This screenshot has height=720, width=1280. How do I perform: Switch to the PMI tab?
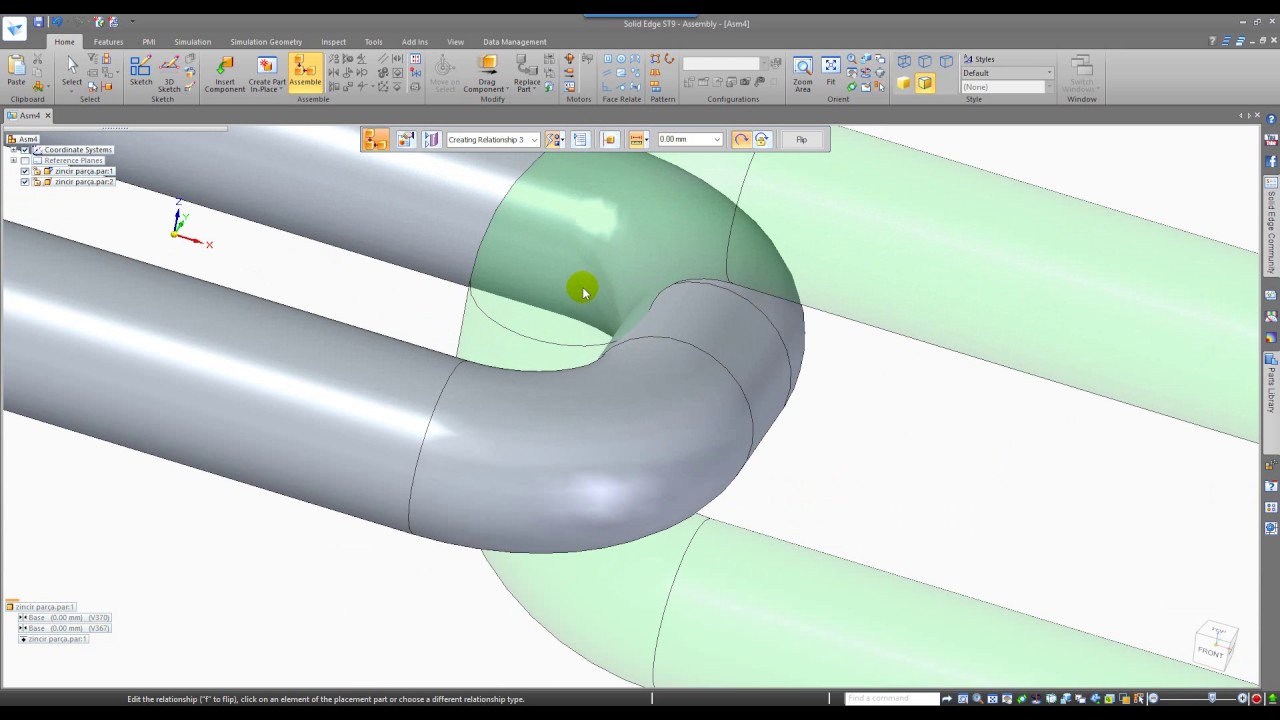coord(148,42)
